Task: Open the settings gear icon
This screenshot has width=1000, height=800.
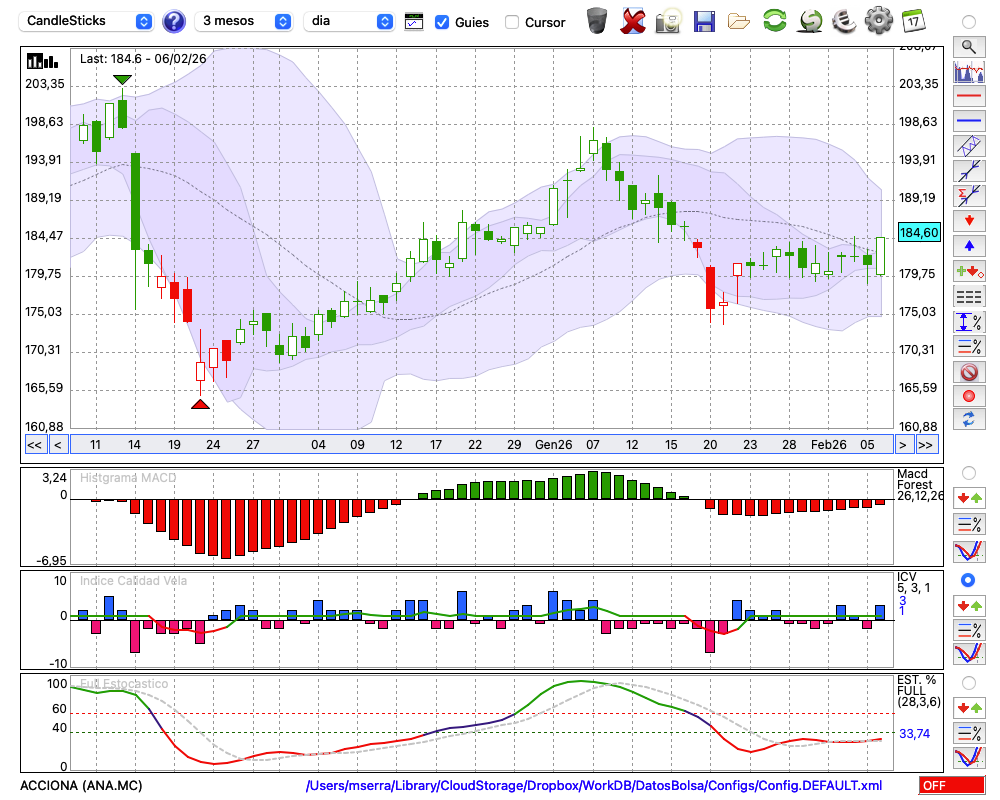Action: tap(878, 21)
